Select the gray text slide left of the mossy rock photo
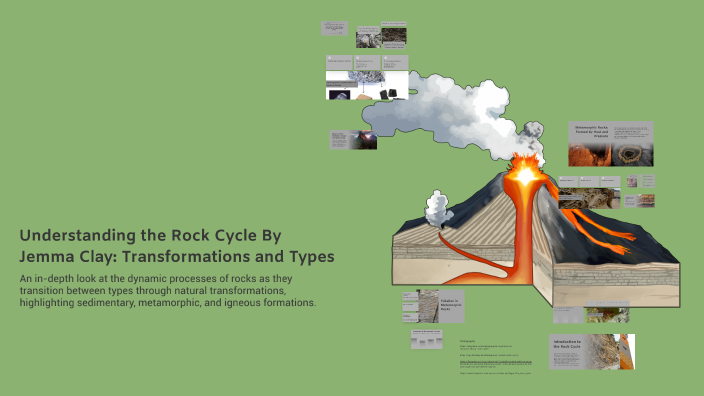This screenshot has width=704, height=396. [568, 315]
